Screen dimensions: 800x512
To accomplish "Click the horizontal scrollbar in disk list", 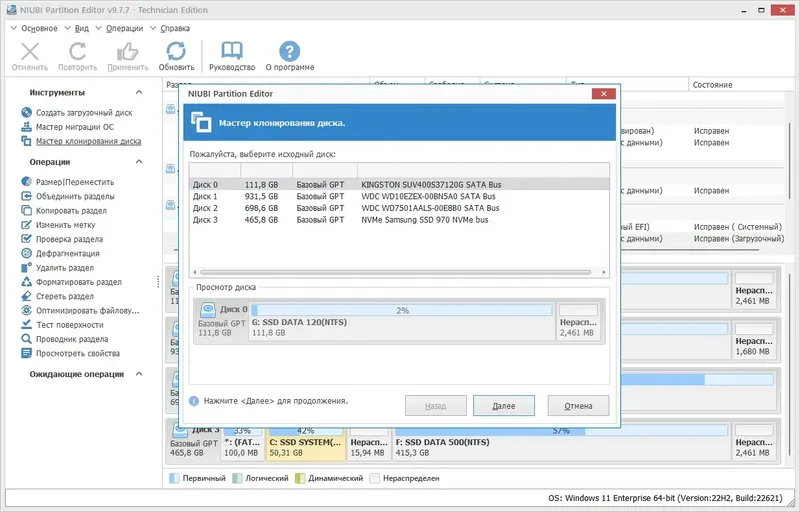I will (395, 272).
